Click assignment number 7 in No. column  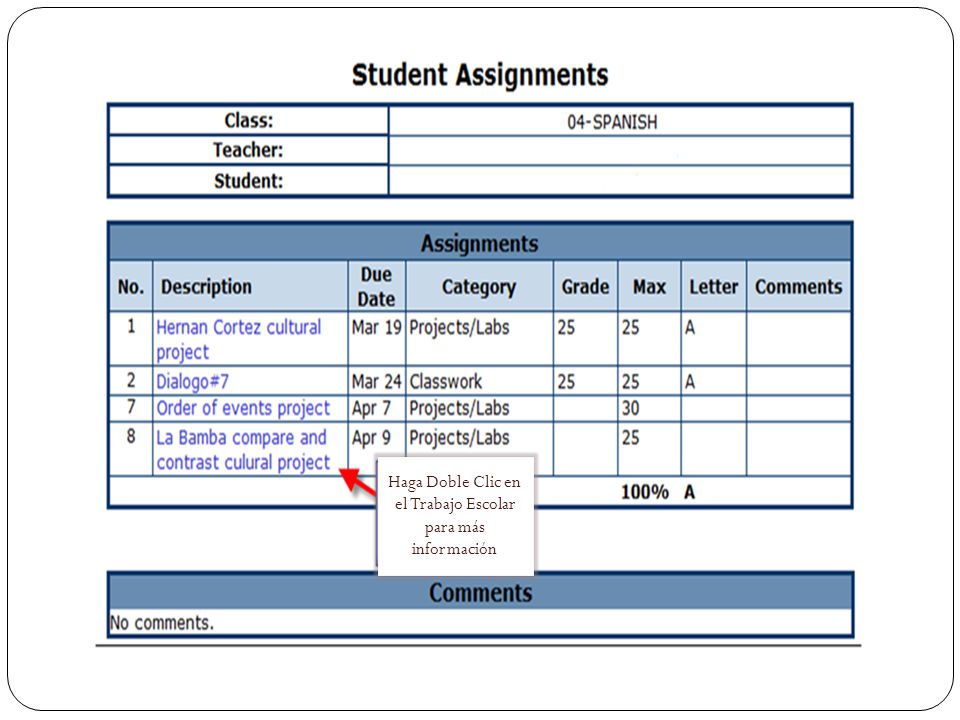pyautogui.click(x=131, y=407)
